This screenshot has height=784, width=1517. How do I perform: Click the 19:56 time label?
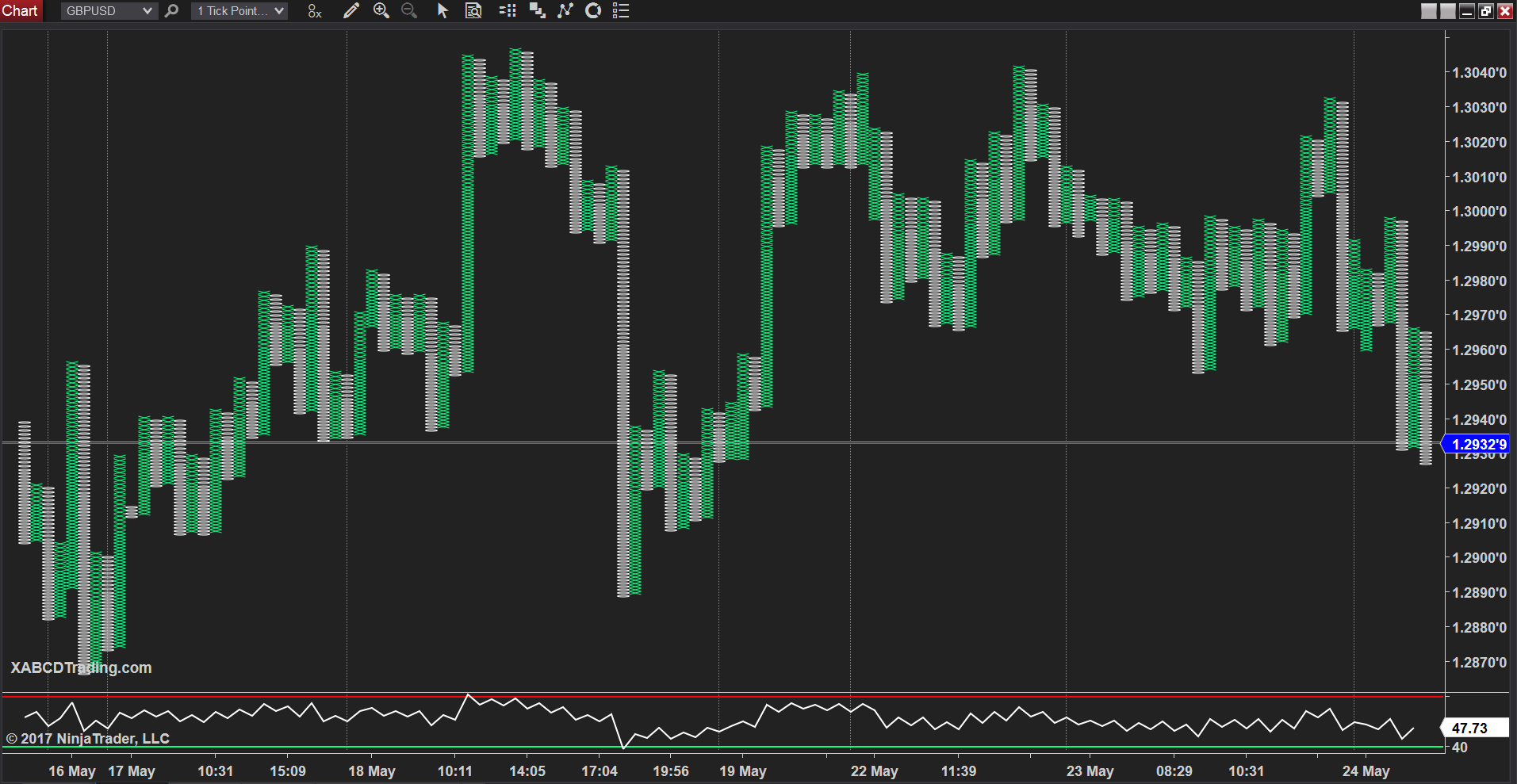click(x=671, y=771)
